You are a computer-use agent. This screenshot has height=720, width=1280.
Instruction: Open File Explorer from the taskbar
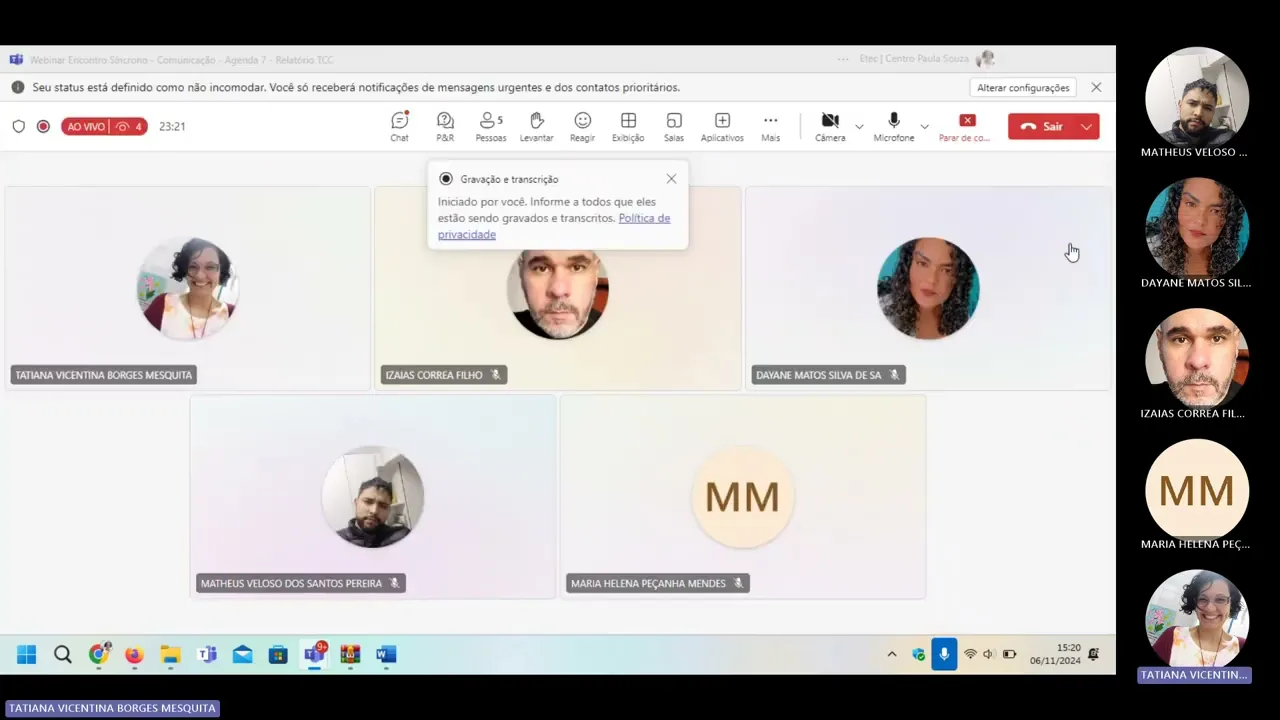171,655
